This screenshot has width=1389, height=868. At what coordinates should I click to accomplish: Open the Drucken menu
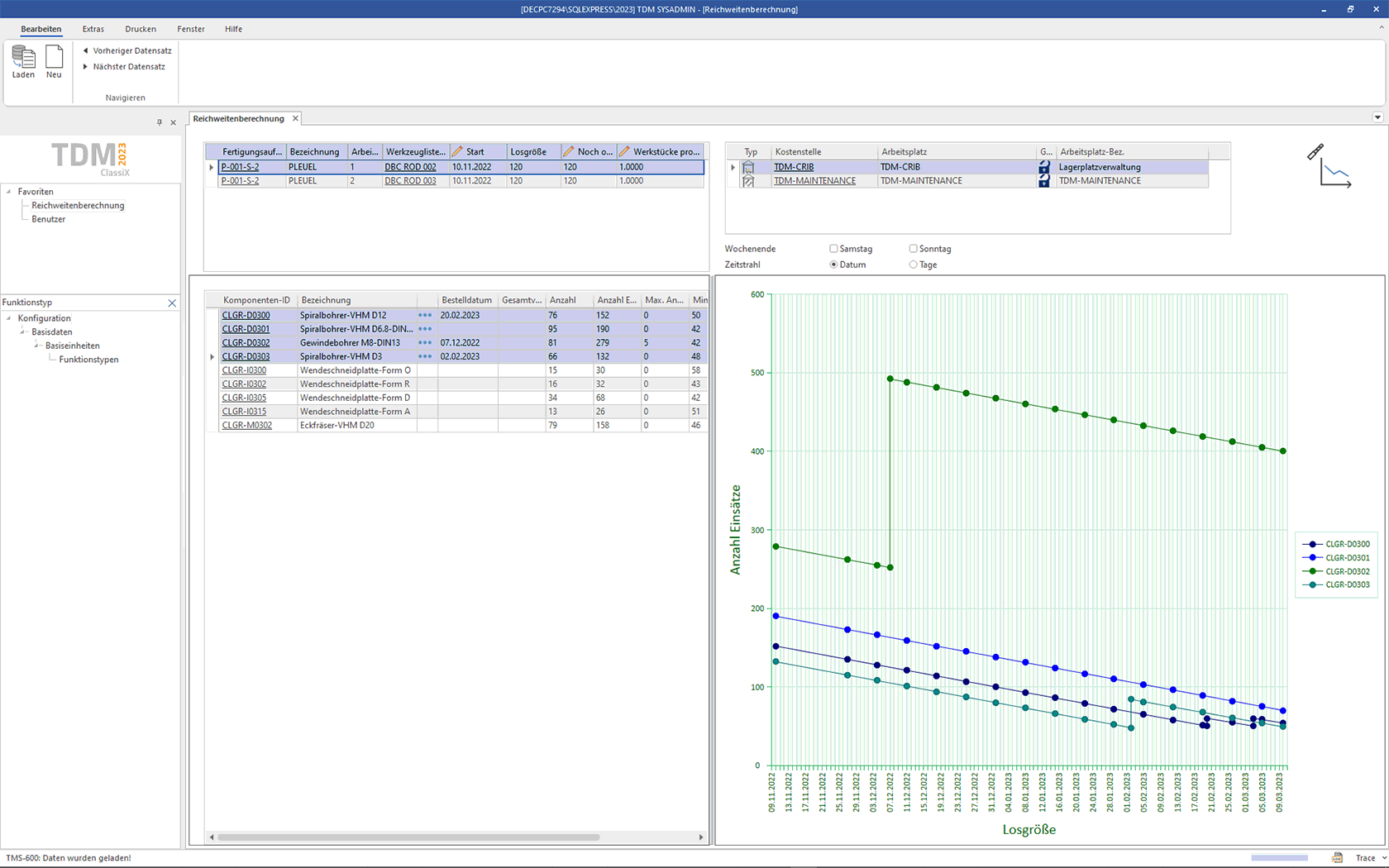coord(141,29)
